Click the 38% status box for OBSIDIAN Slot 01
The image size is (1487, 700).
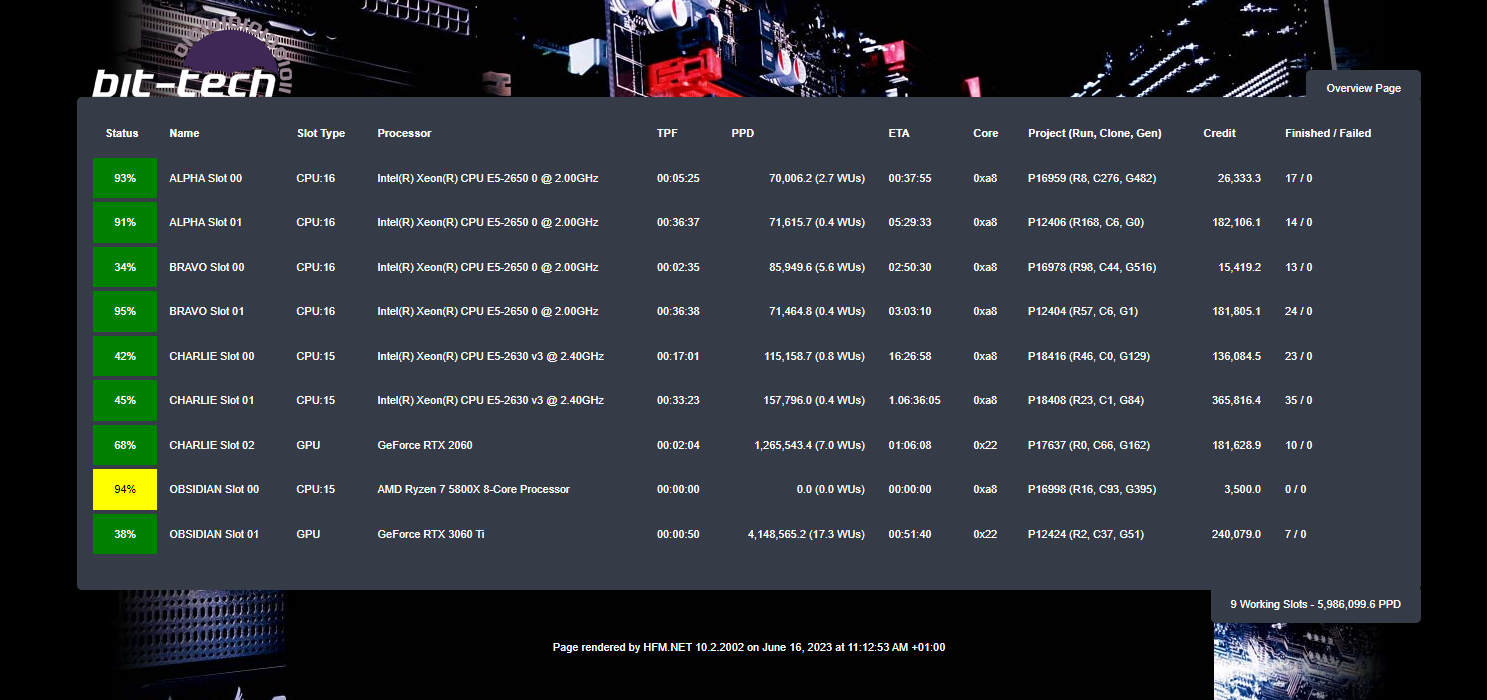(x=125, y=534)
